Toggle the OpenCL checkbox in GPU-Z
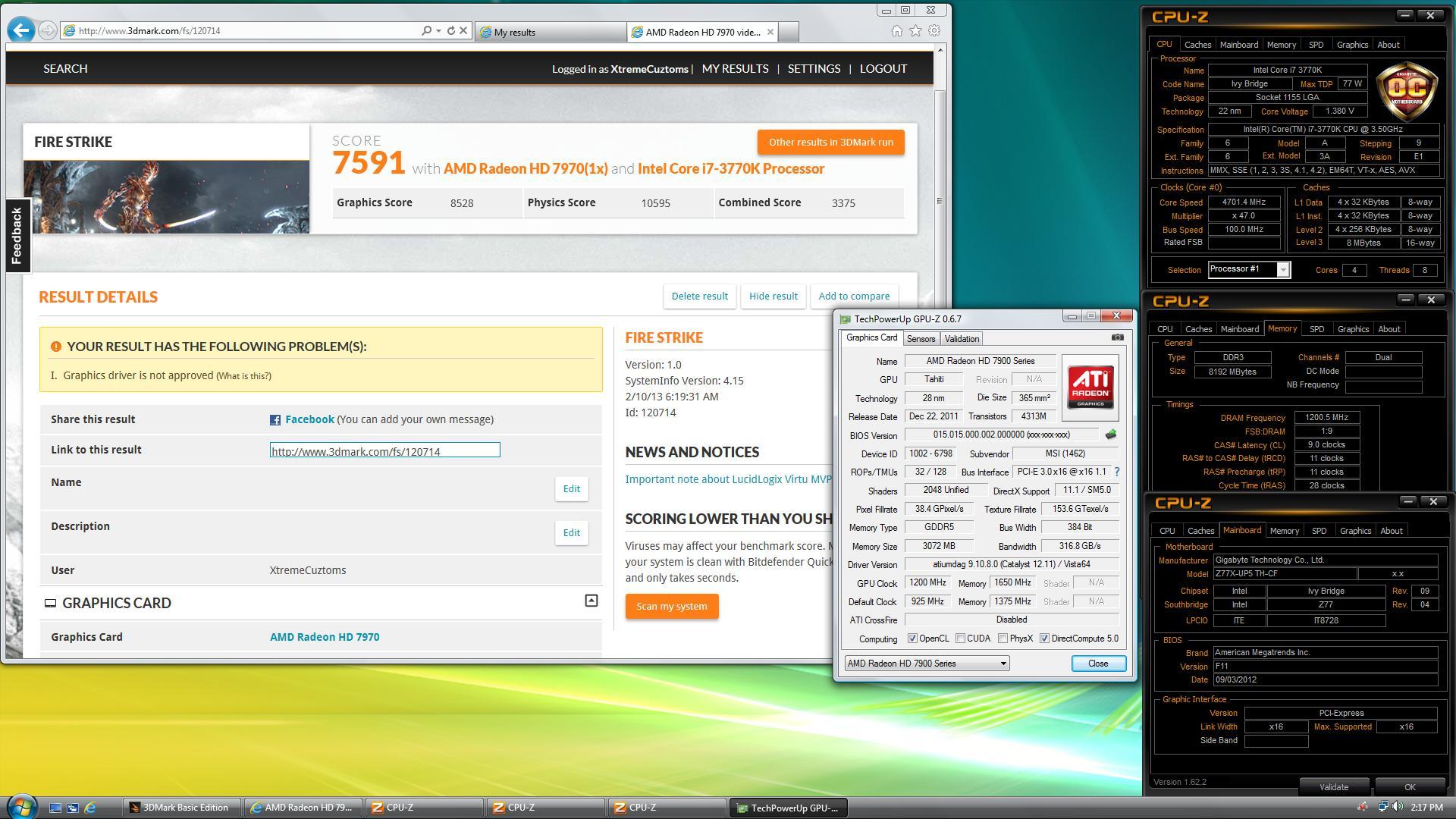Image resolution: width=1456 pixels, height=819 pixels. (912, 639)
